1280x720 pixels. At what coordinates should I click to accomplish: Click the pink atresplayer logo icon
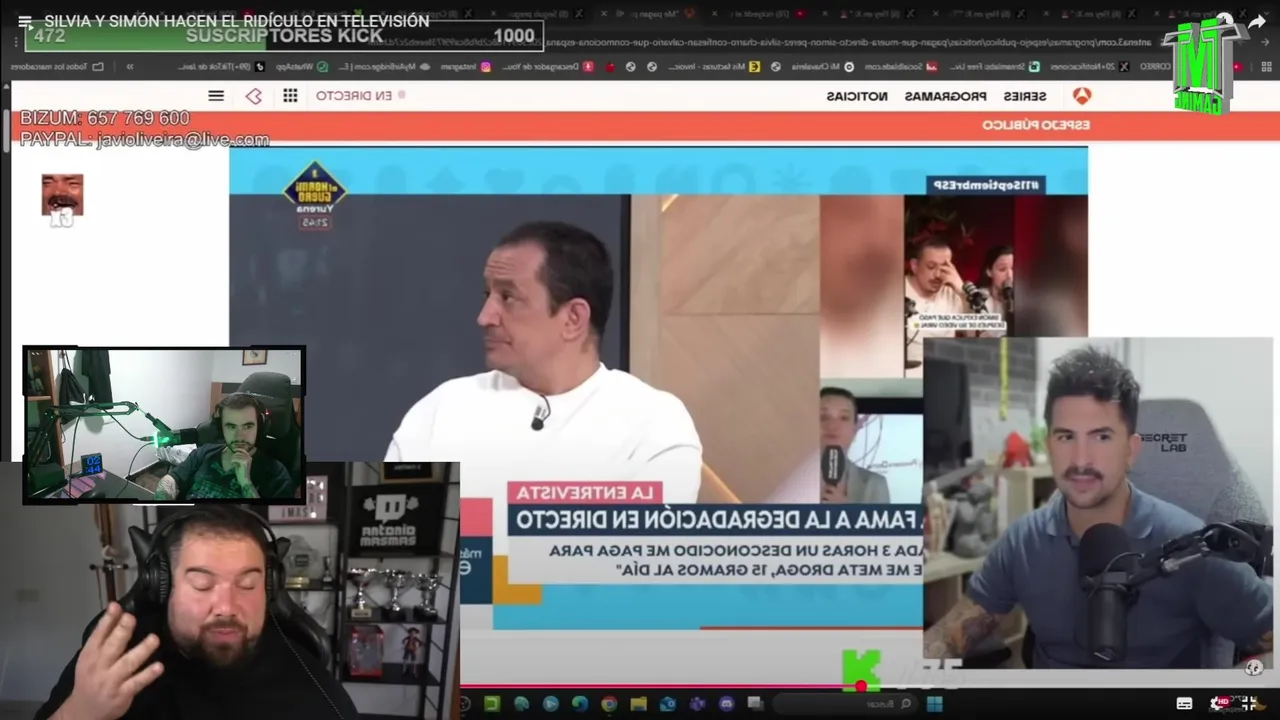[254, 96]
